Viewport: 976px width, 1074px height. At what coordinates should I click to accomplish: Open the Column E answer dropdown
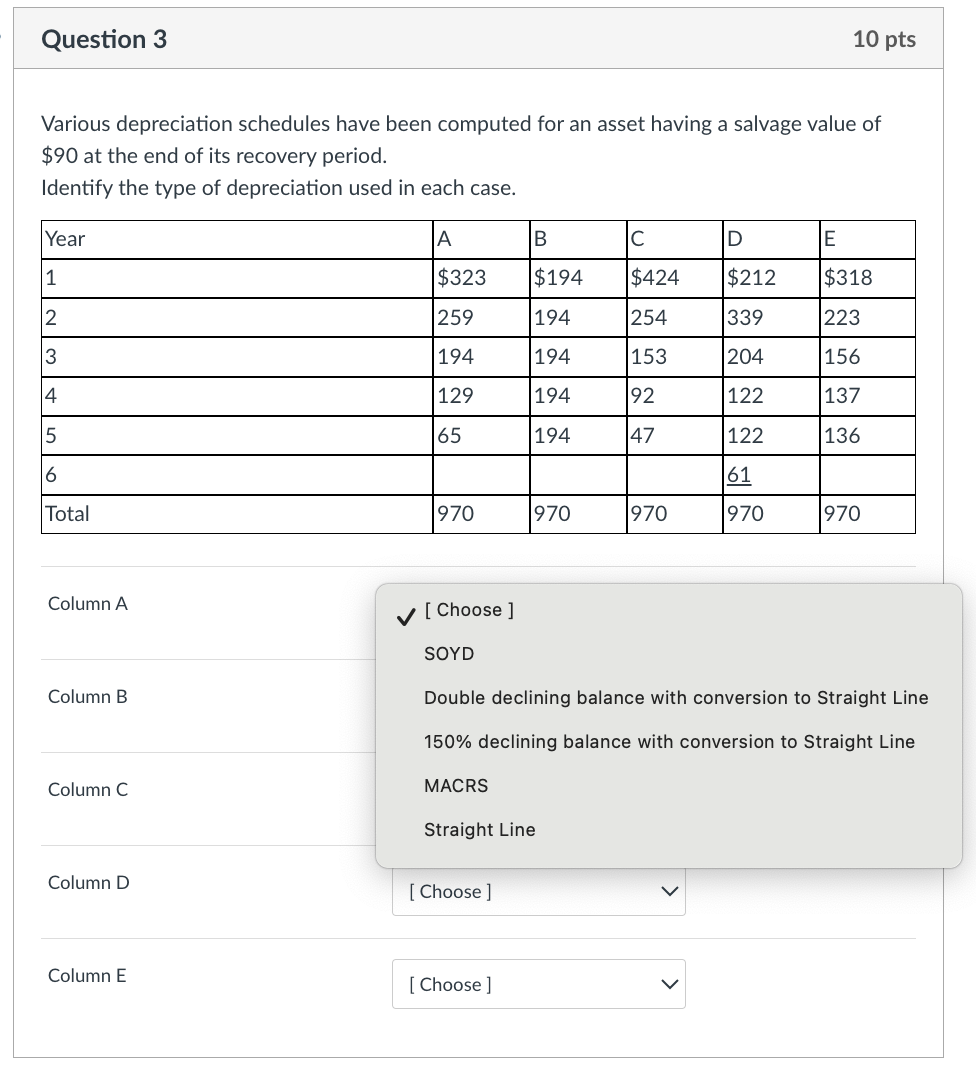[x=538, y=984]
